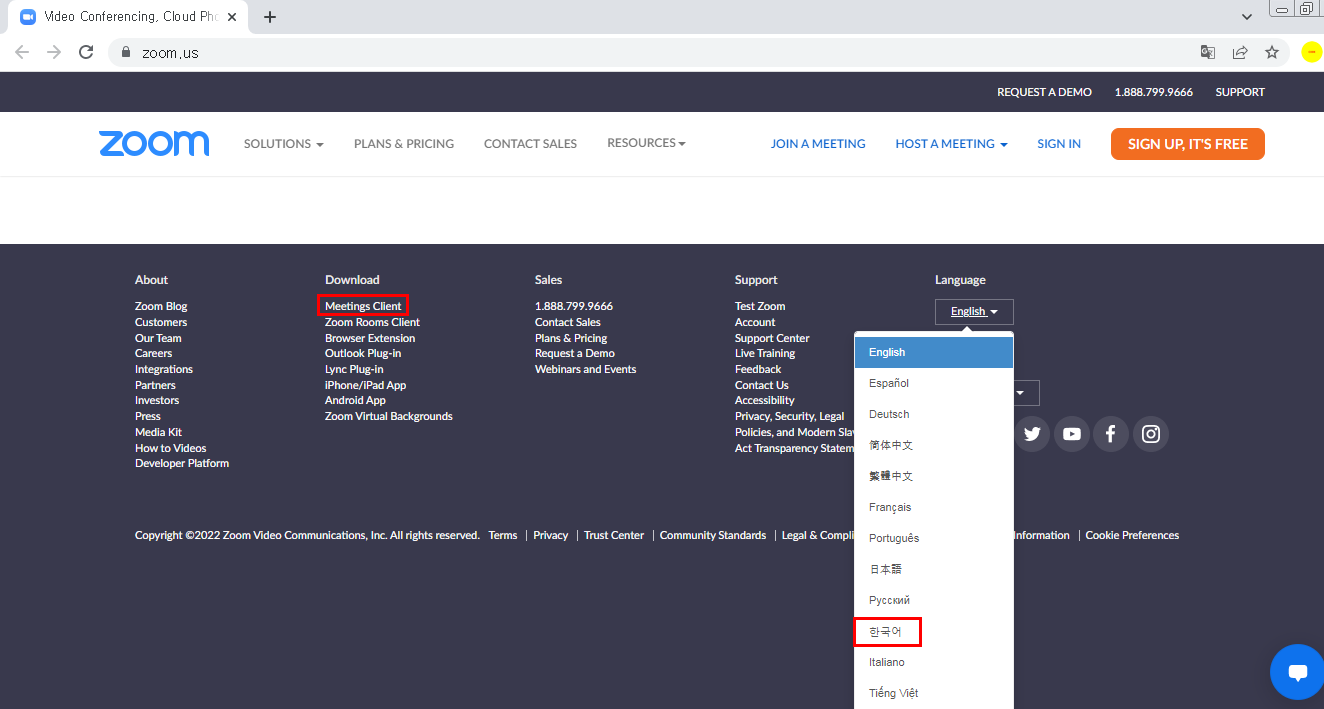Screen dimensions: 1324x709
Task: Open Live Training link
Action: pos(765,353)
